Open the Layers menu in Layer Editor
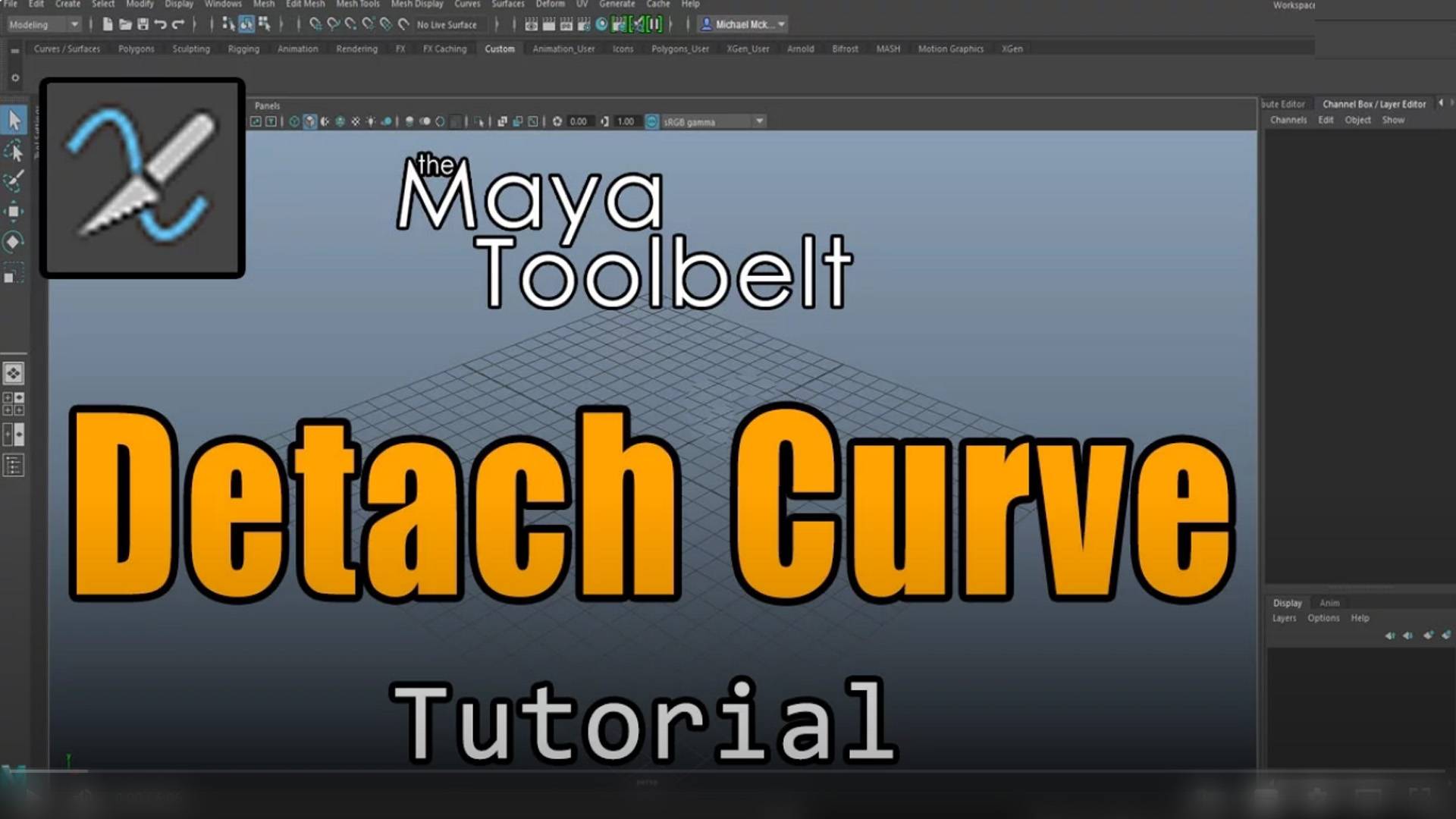The image size is (1456, 819). [1284, 618]
